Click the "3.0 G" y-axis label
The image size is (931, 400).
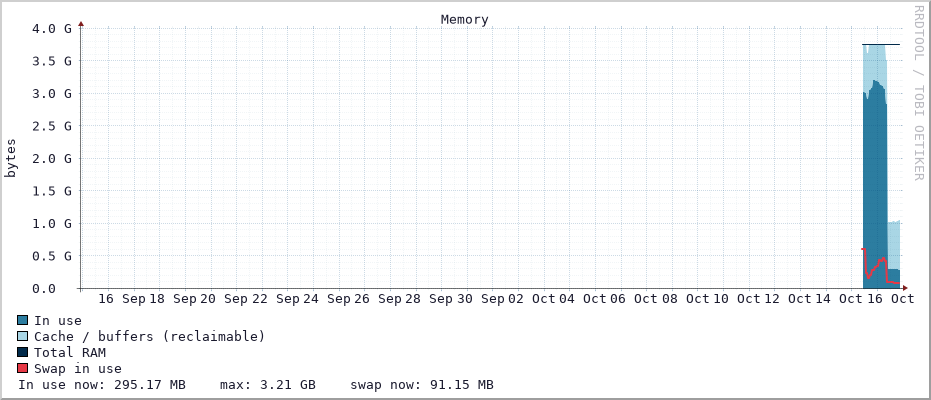(x=53, y=93)
